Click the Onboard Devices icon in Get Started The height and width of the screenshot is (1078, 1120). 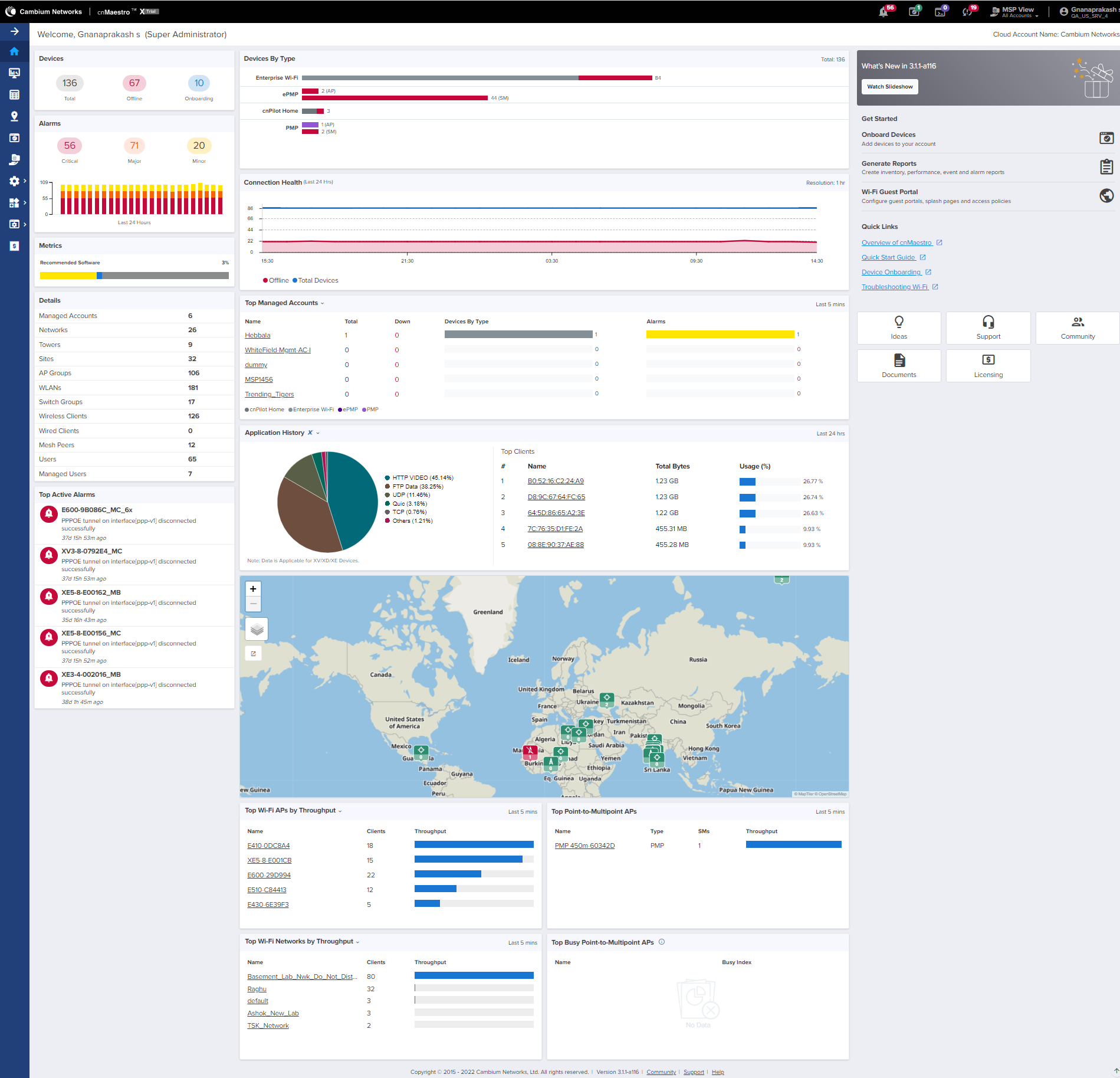click(x=1106, y=138)
